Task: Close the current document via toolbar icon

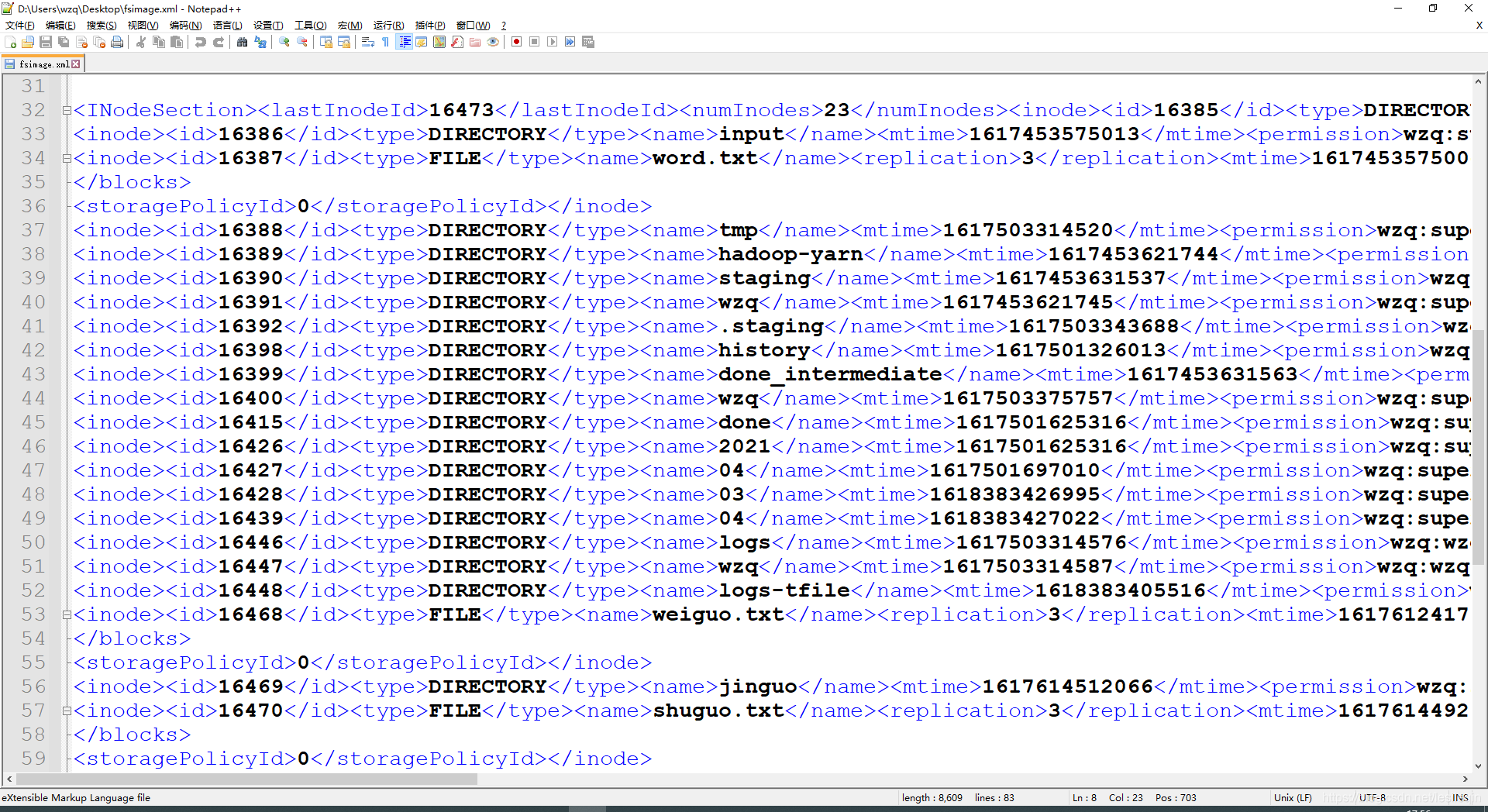Action: tap(81, 42)
